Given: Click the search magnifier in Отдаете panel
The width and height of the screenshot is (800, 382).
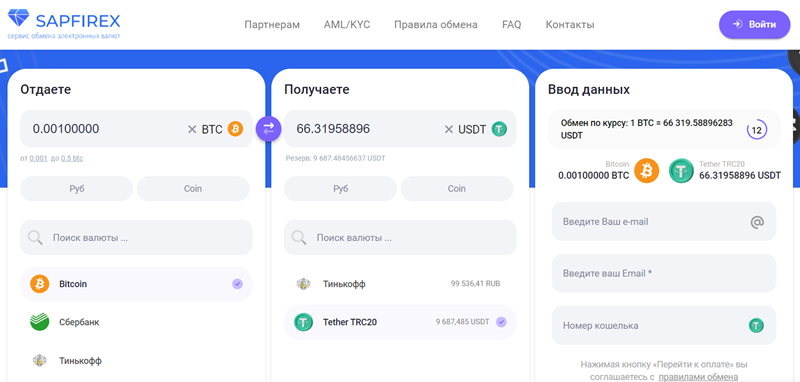Looking at the screenshot, I should pyautogui.click(x=35, y=237).
